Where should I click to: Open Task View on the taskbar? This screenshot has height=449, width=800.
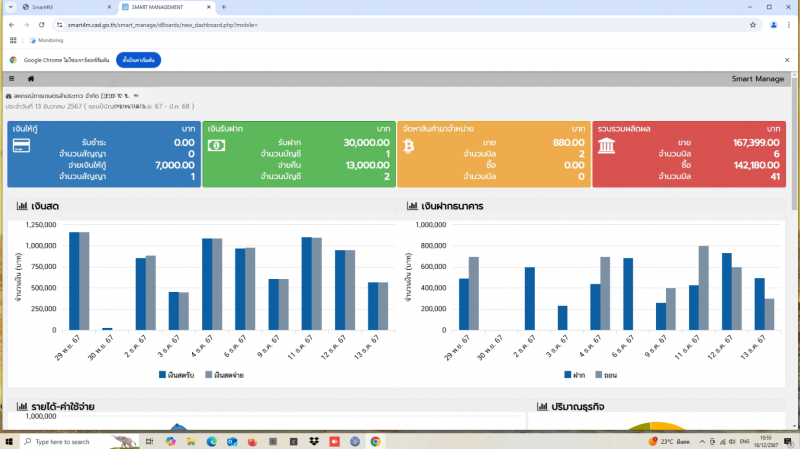pos(149,441)
